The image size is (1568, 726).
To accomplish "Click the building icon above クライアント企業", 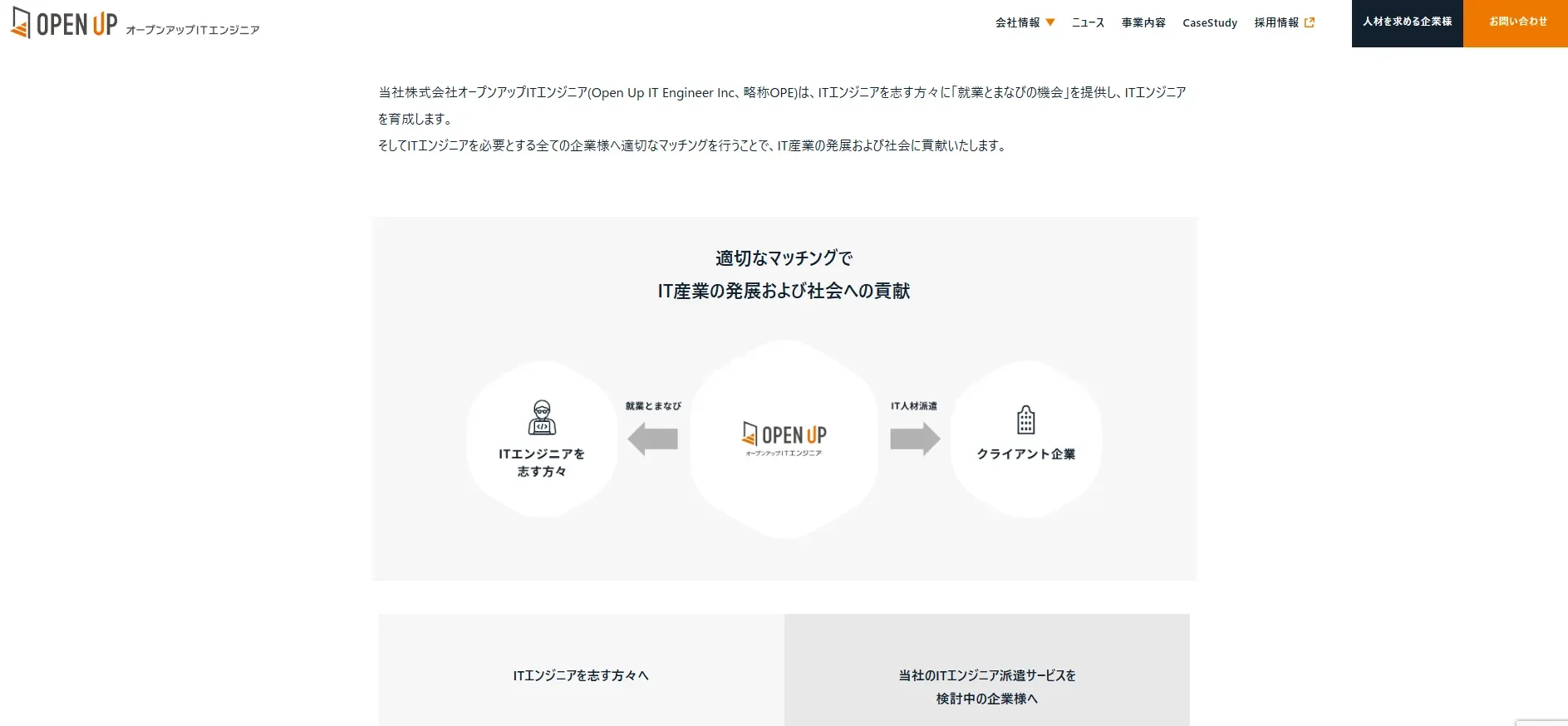I will 1026,419.
